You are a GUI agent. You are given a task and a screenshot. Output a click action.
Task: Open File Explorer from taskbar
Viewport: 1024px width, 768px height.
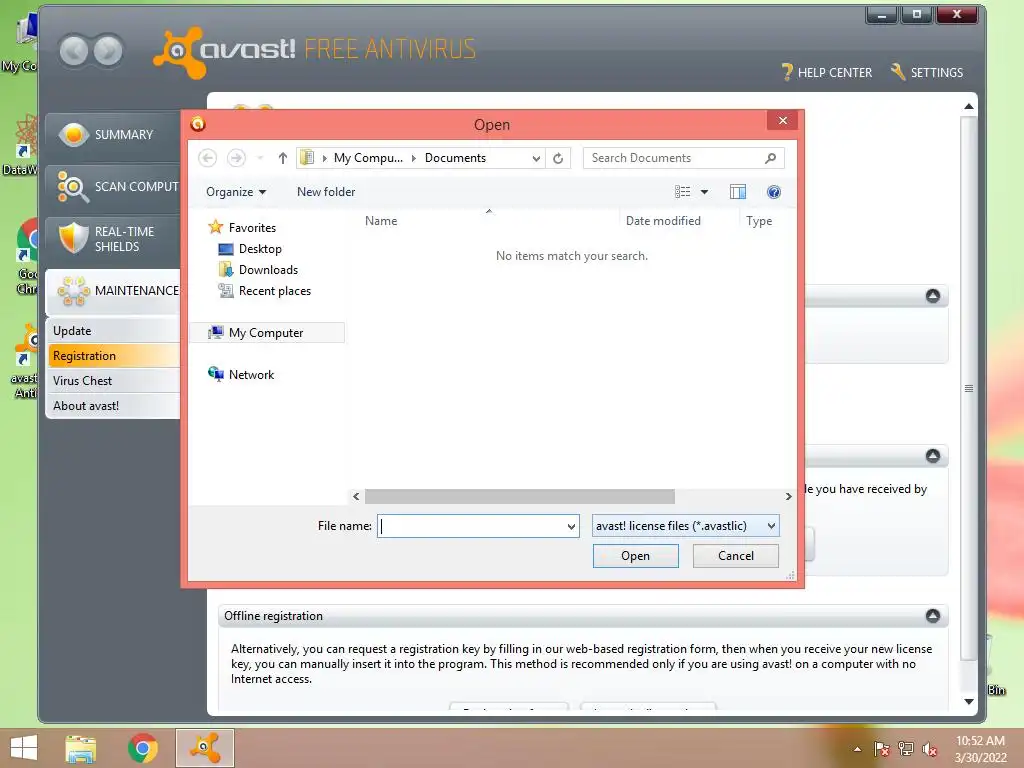80,748
